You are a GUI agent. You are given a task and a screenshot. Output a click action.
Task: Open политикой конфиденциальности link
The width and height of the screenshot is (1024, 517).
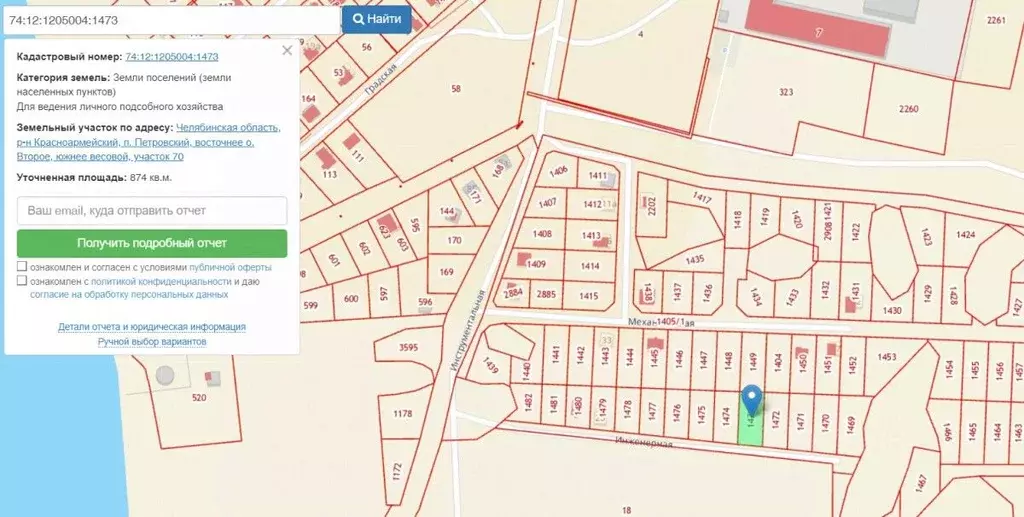[x=161, y=281]
